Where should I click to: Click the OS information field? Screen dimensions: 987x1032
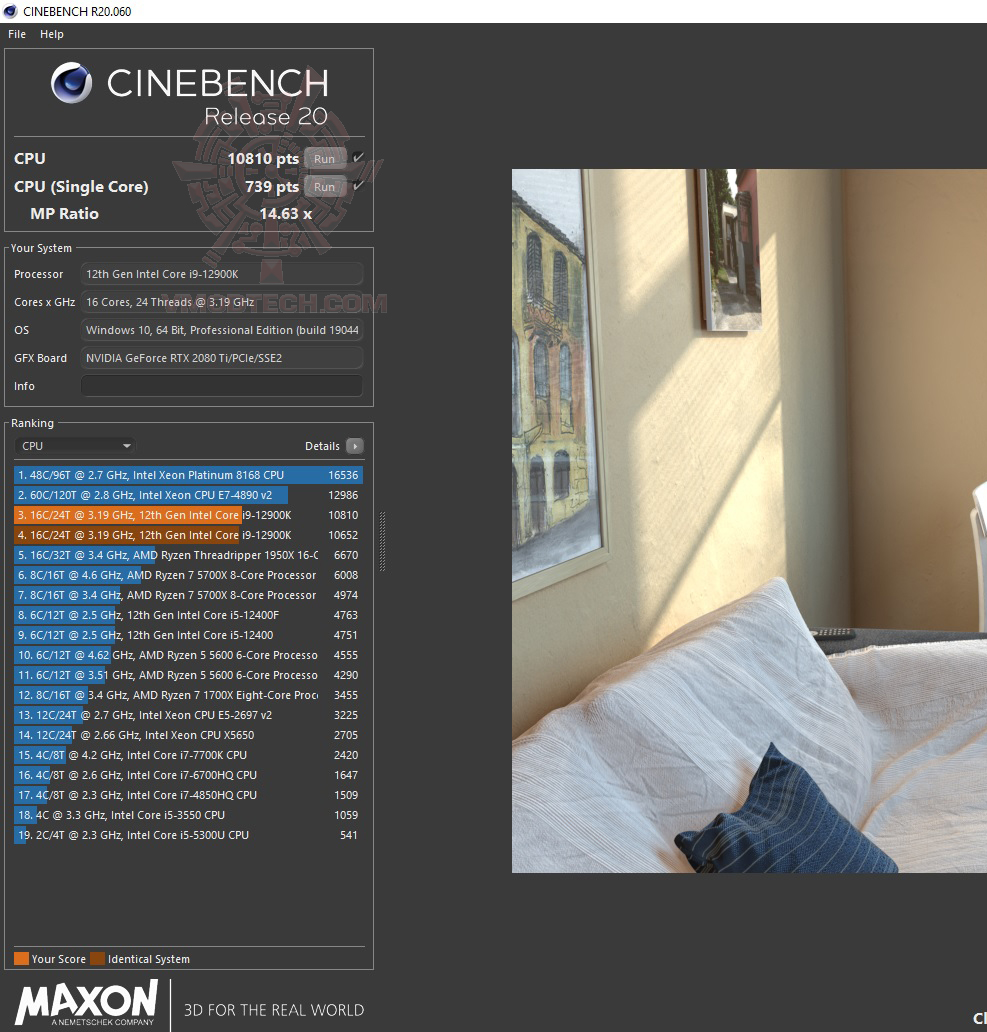222,330
